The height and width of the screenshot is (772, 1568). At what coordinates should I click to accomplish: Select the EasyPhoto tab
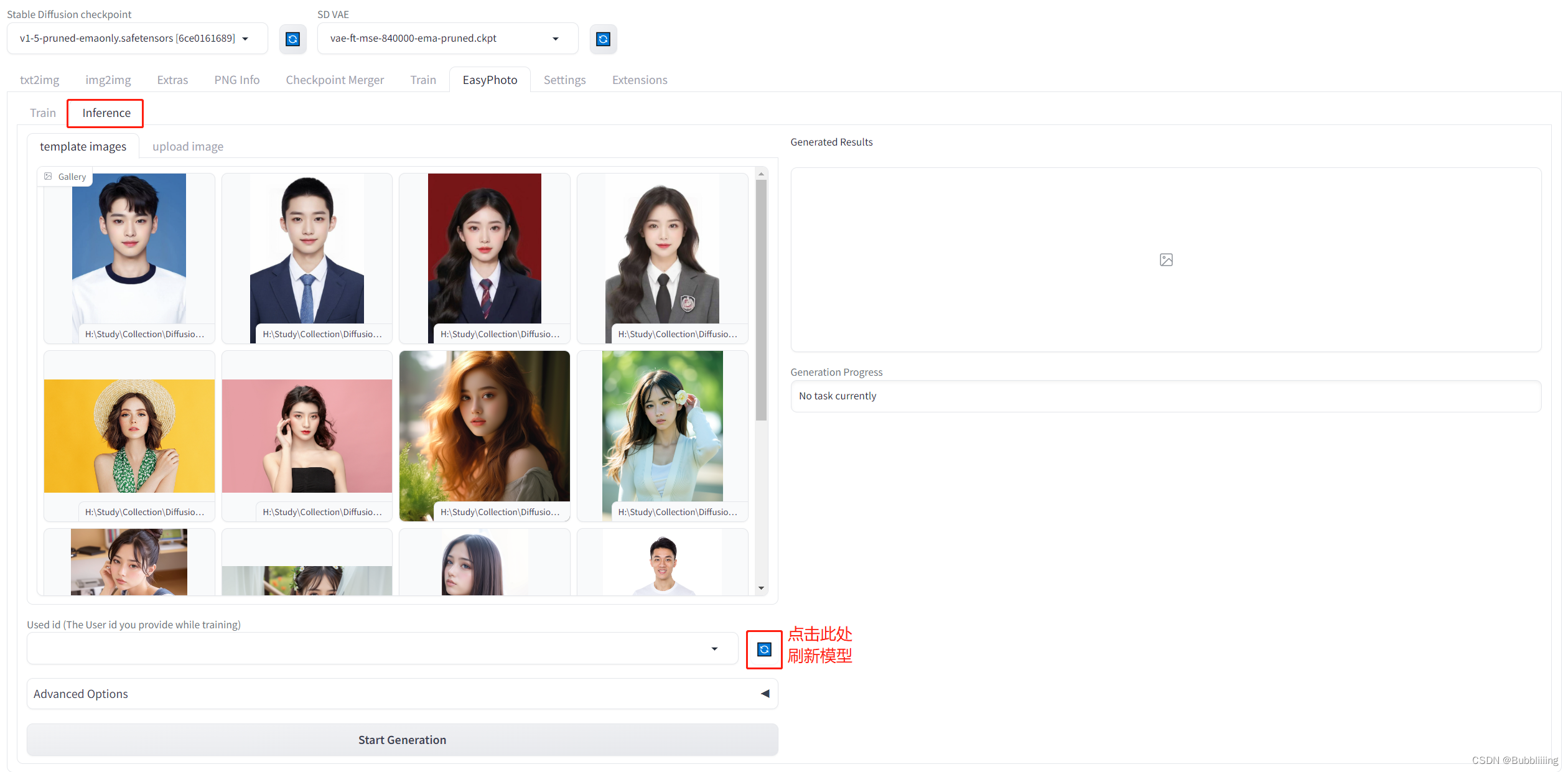coord(490,79)
